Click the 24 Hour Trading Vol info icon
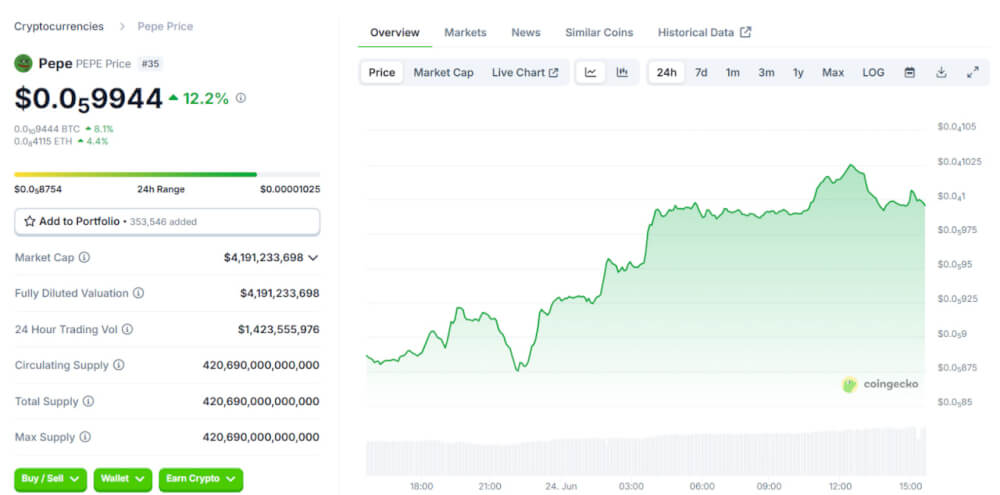 click(x=127, y=329)
